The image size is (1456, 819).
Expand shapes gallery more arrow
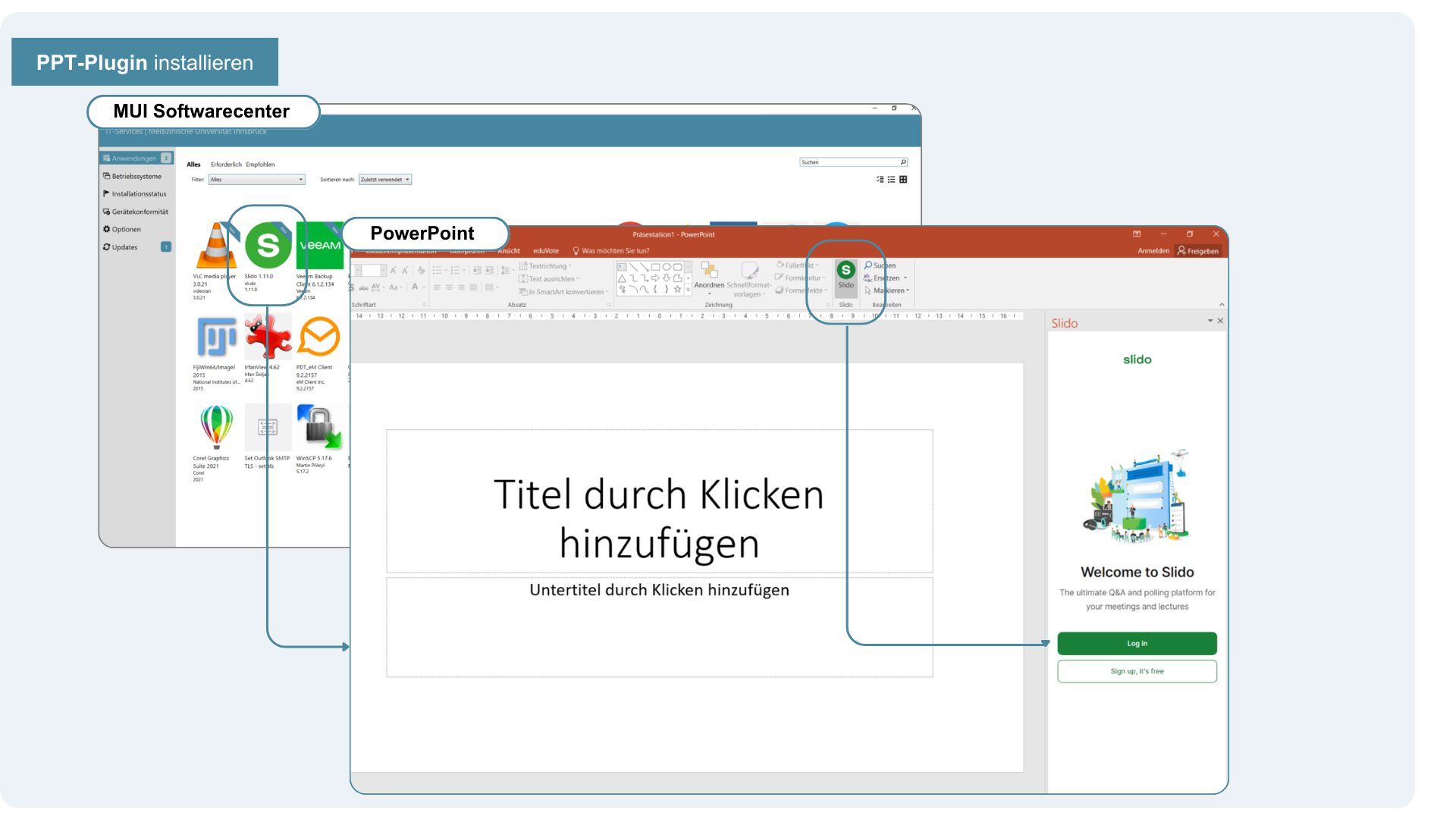coord(689,289)
